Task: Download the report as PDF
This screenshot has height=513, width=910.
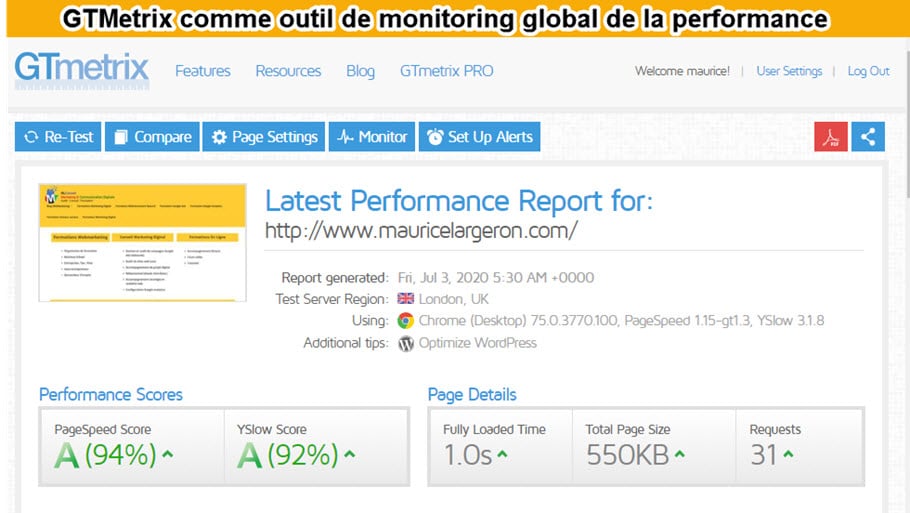Action: [830, 136]
